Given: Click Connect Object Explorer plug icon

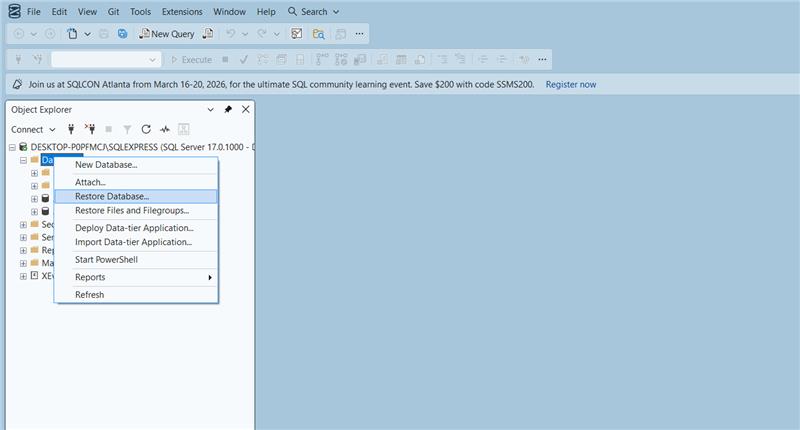Looking at the screenshot, I should click(71, 129).
